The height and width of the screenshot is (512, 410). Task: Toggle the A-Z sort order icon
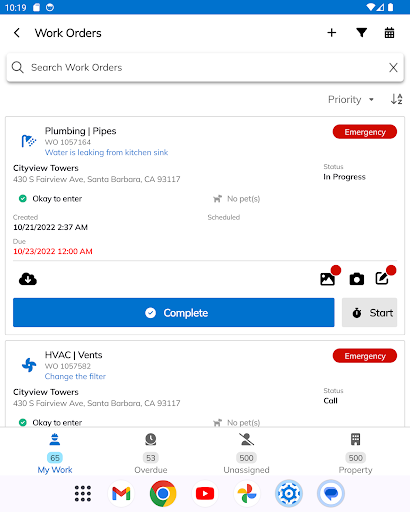(x=396, y=99)
